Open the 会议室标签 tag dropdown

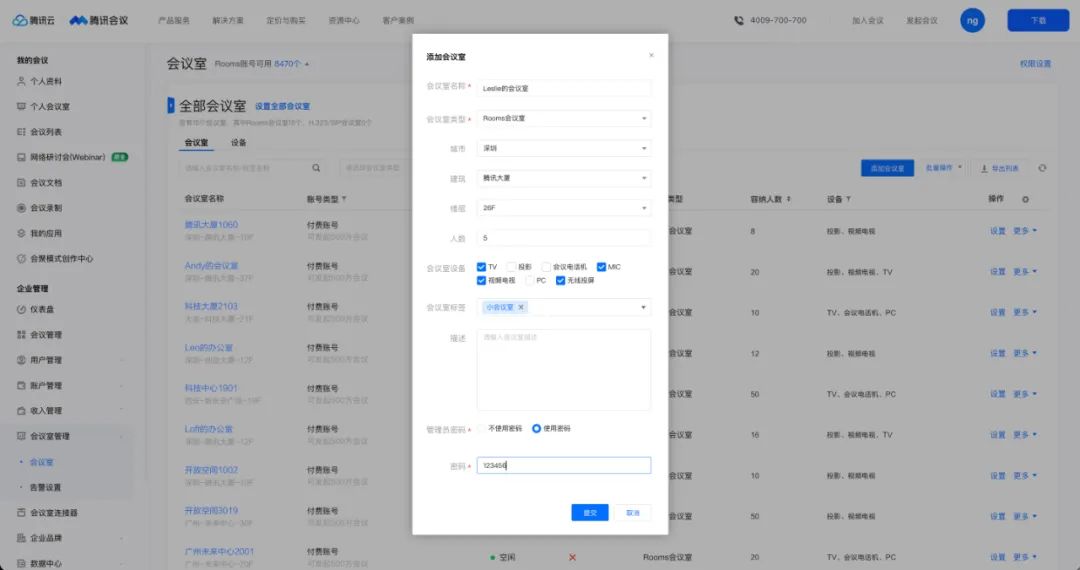click(x=563, y=307)
